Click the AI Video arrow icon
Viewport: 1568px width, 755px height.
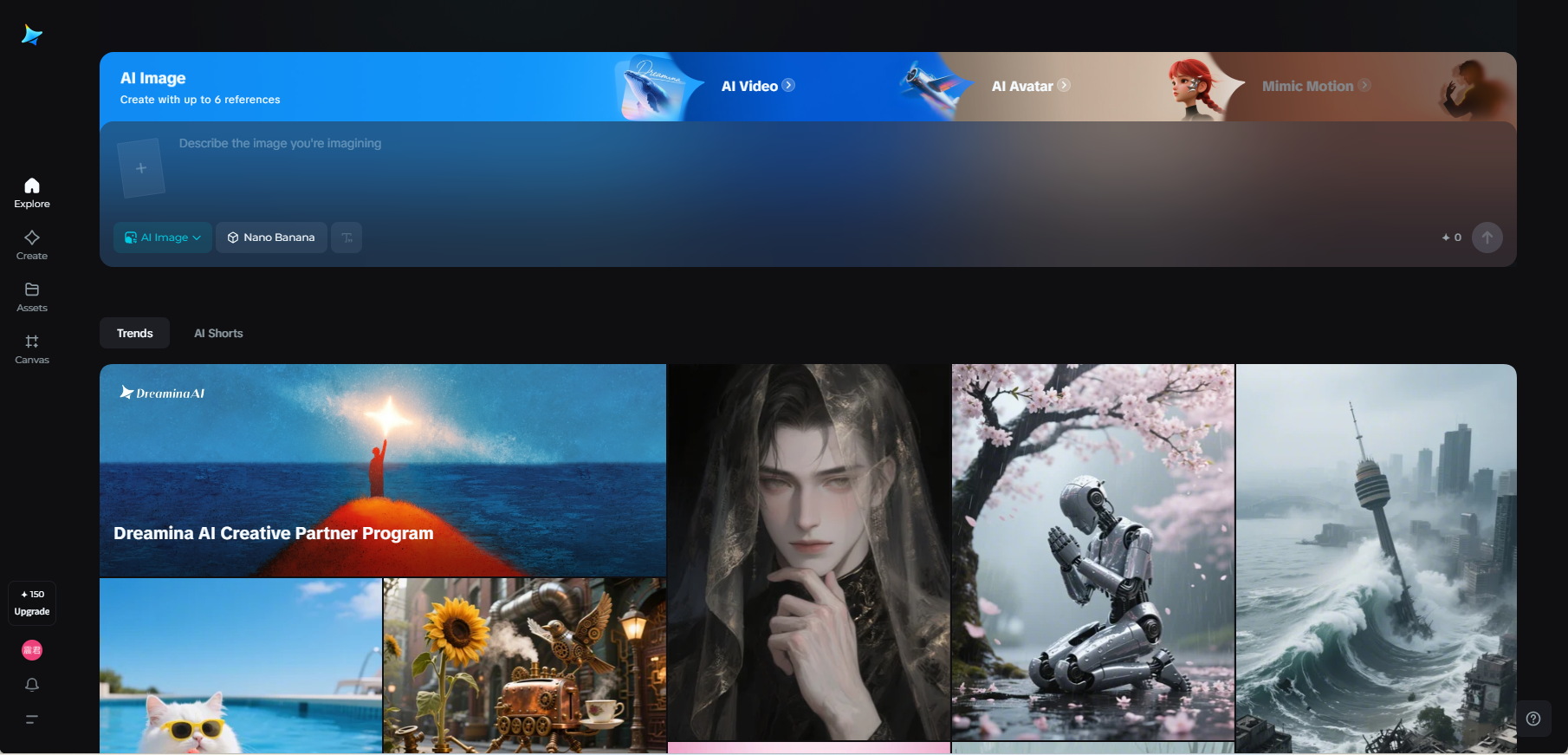788,85
